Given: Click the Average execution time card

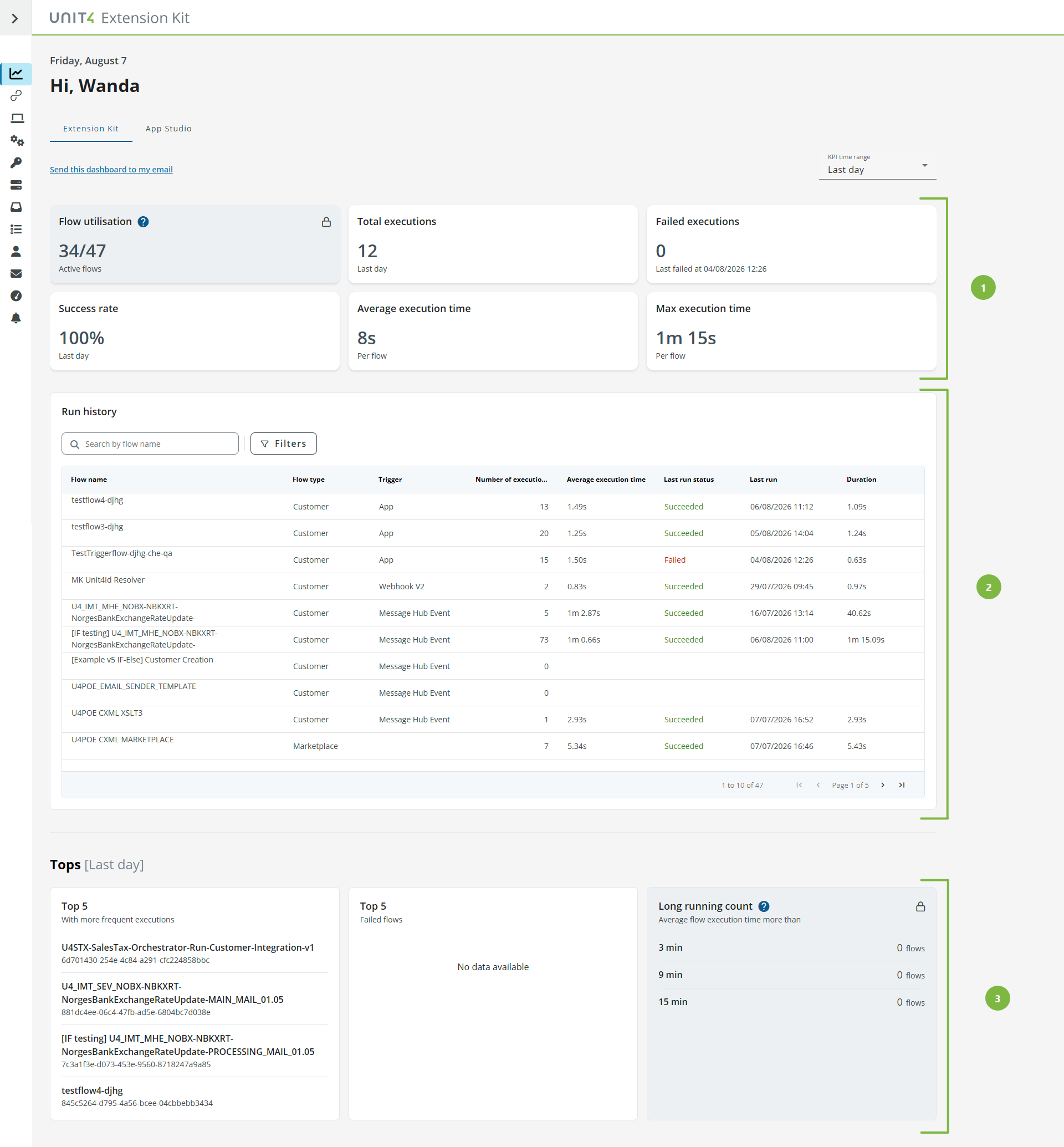Looking at the screenshot, I should 493,332.
